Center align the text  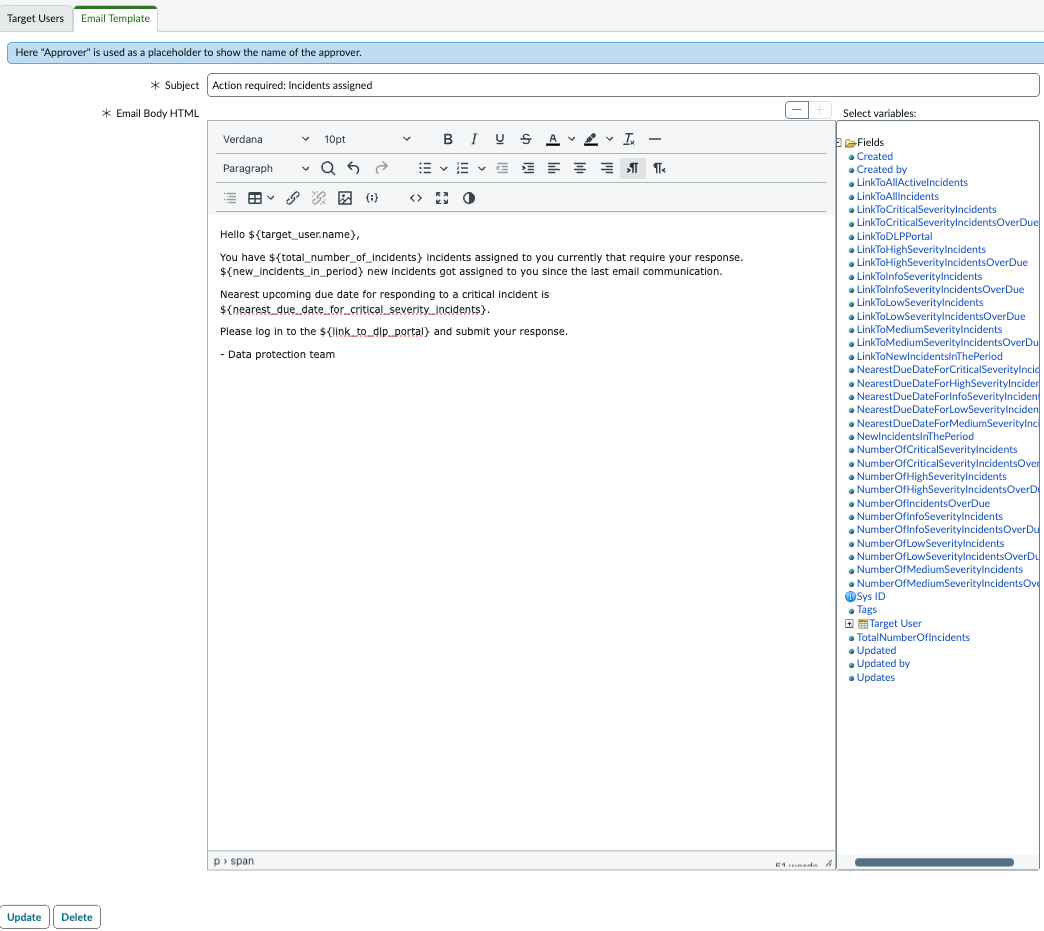[580, 168]
